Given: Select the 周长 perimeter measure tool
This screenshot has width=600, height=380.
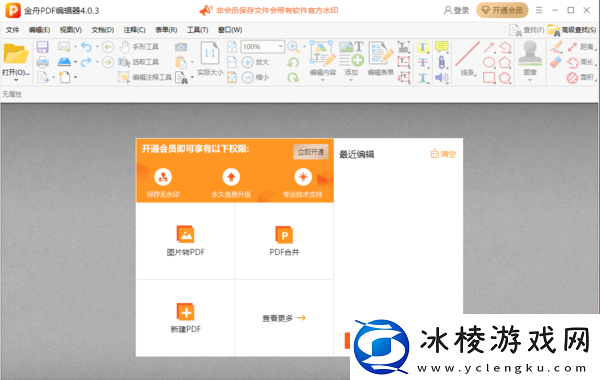Looking at the screenshot, I should [581, 62].
